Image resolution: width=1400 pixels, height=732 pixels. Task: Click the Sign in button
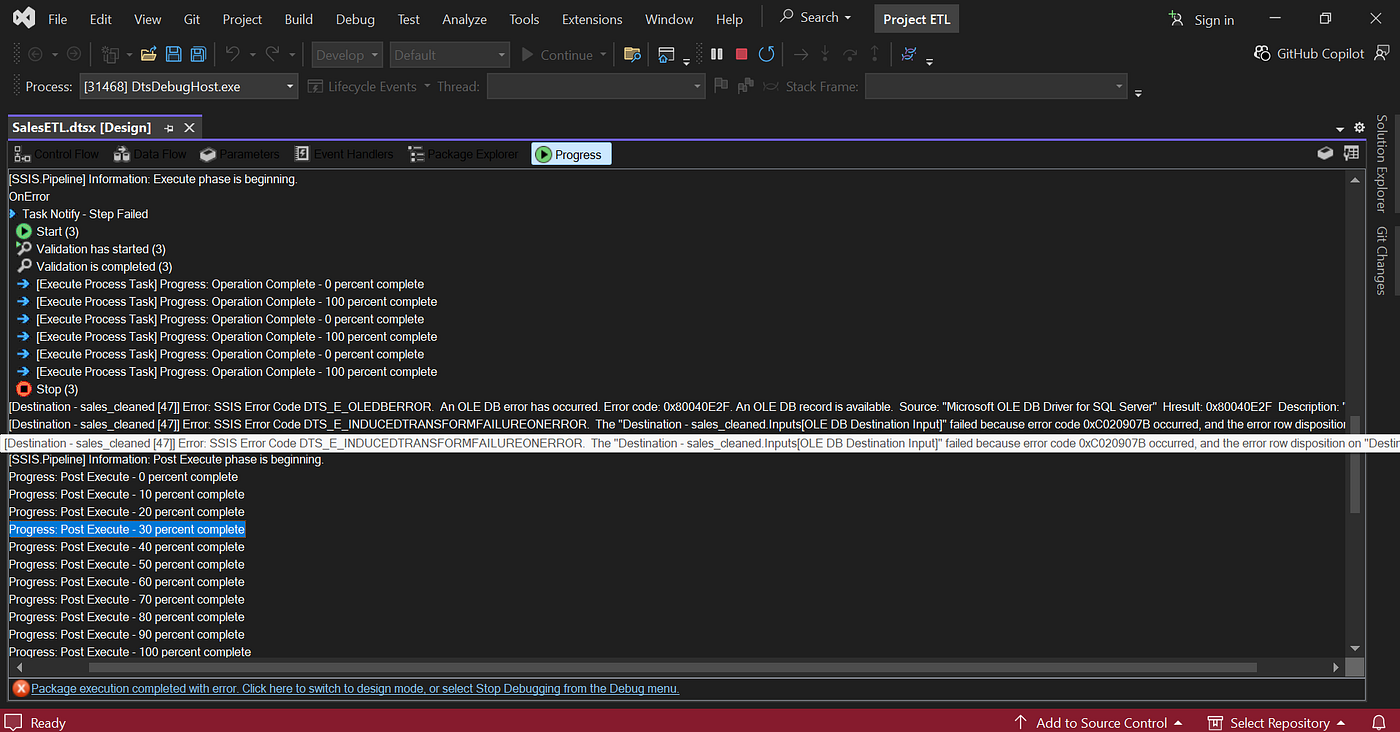tap(1202, 19)
